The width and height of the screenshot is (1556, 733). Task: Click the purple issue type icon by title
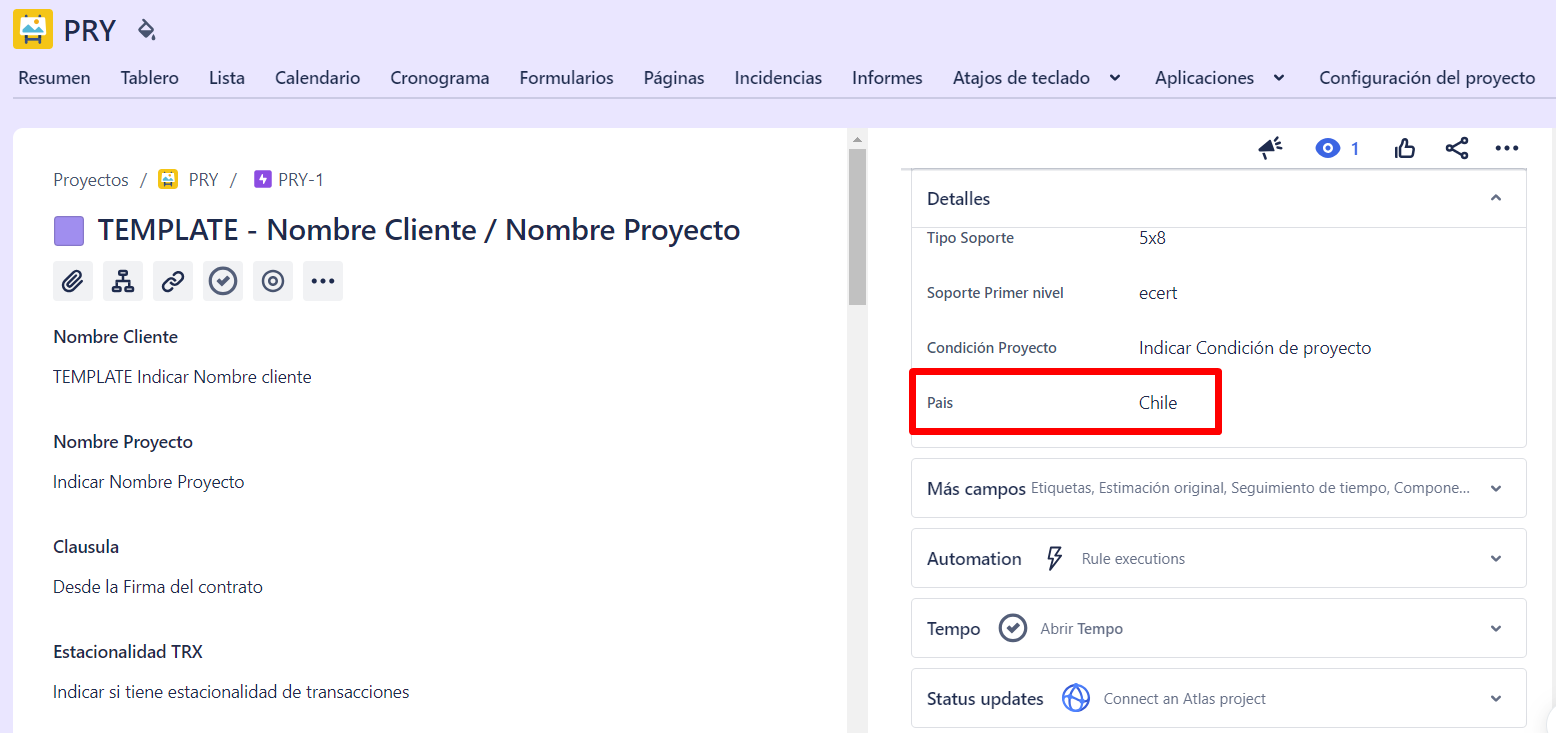pyautogui.click(x=70, y=231)
